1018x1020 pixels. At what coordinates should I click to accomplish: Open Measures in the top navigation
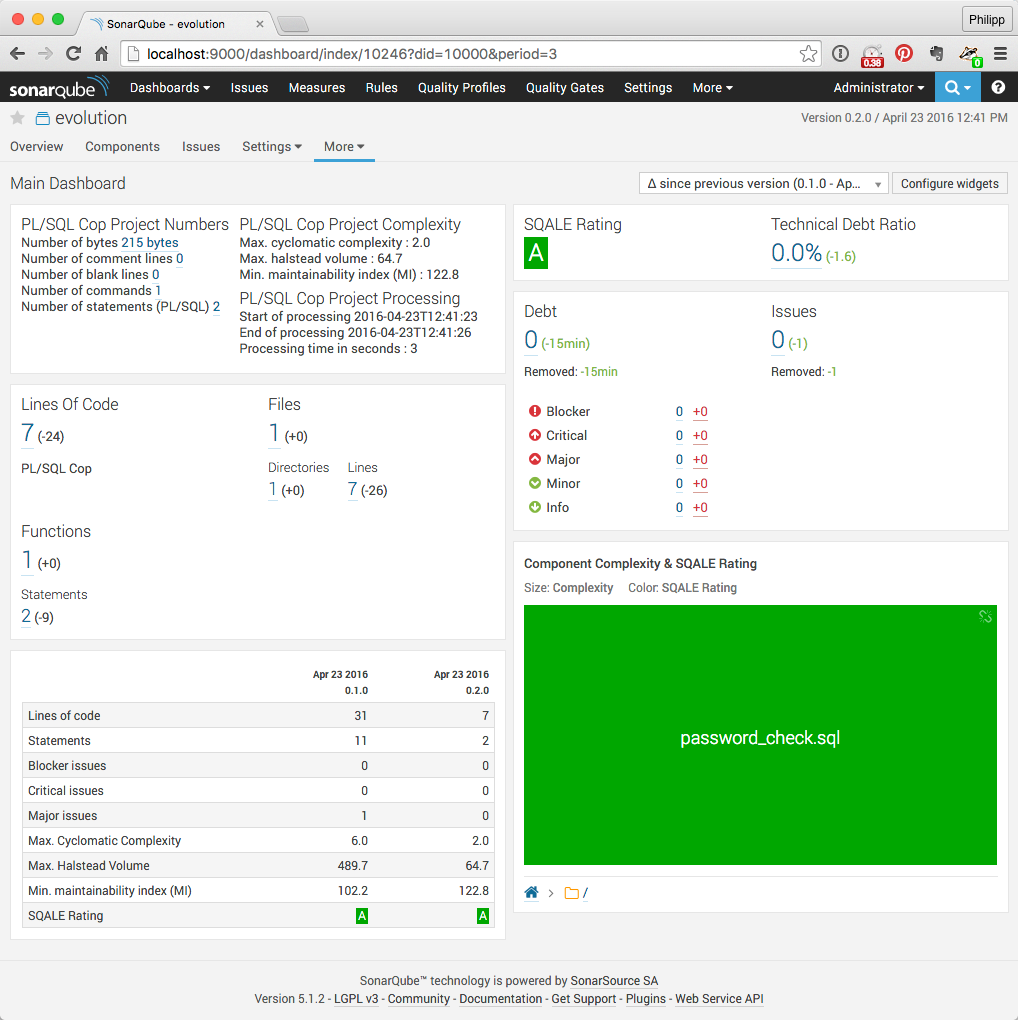click(317, 87)
